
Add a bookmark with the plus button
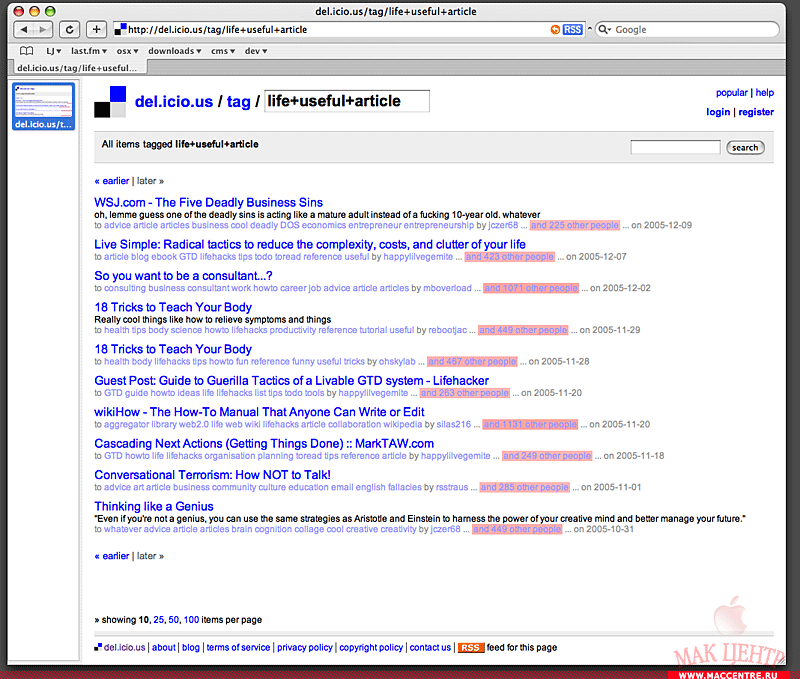pos(96,30)
